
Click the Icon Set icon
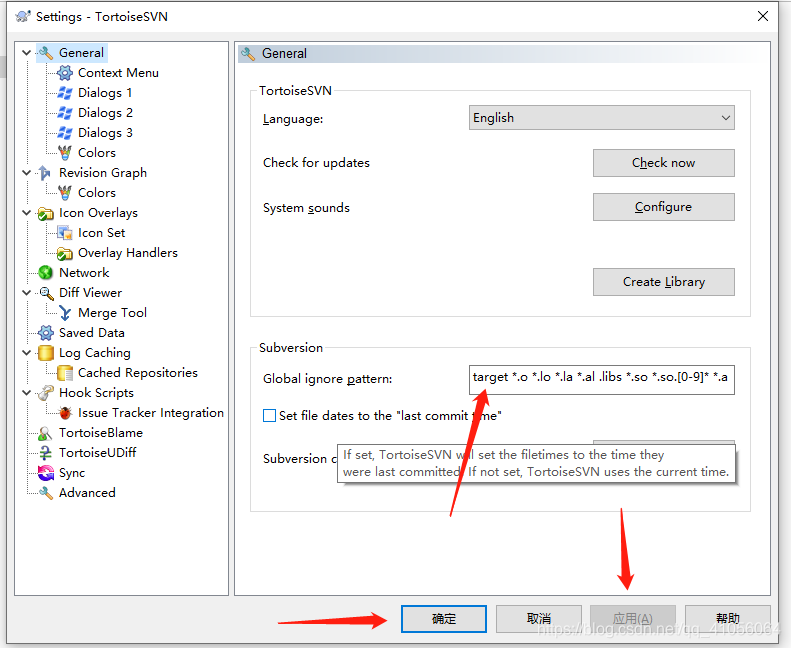[65, 233]
